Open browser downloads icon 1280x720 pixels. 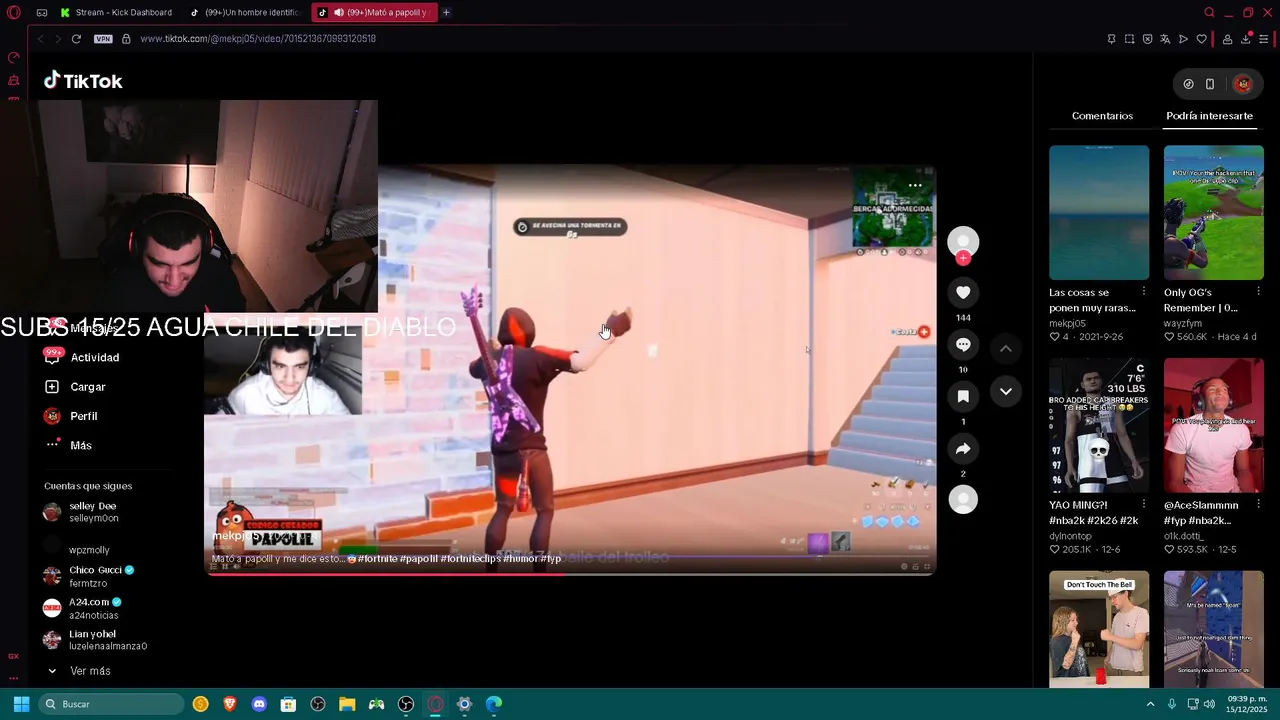tap(1246, 39)
